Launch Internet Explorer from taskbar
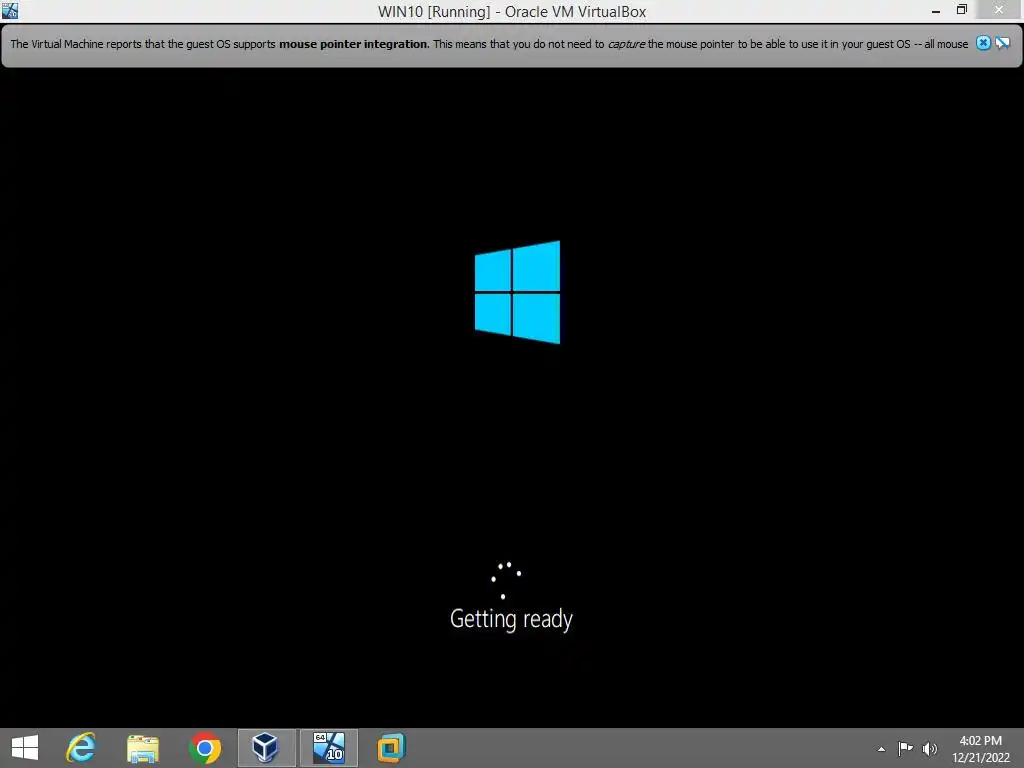Viewport: 1024px width, 768px height. (x=81, y=748)
